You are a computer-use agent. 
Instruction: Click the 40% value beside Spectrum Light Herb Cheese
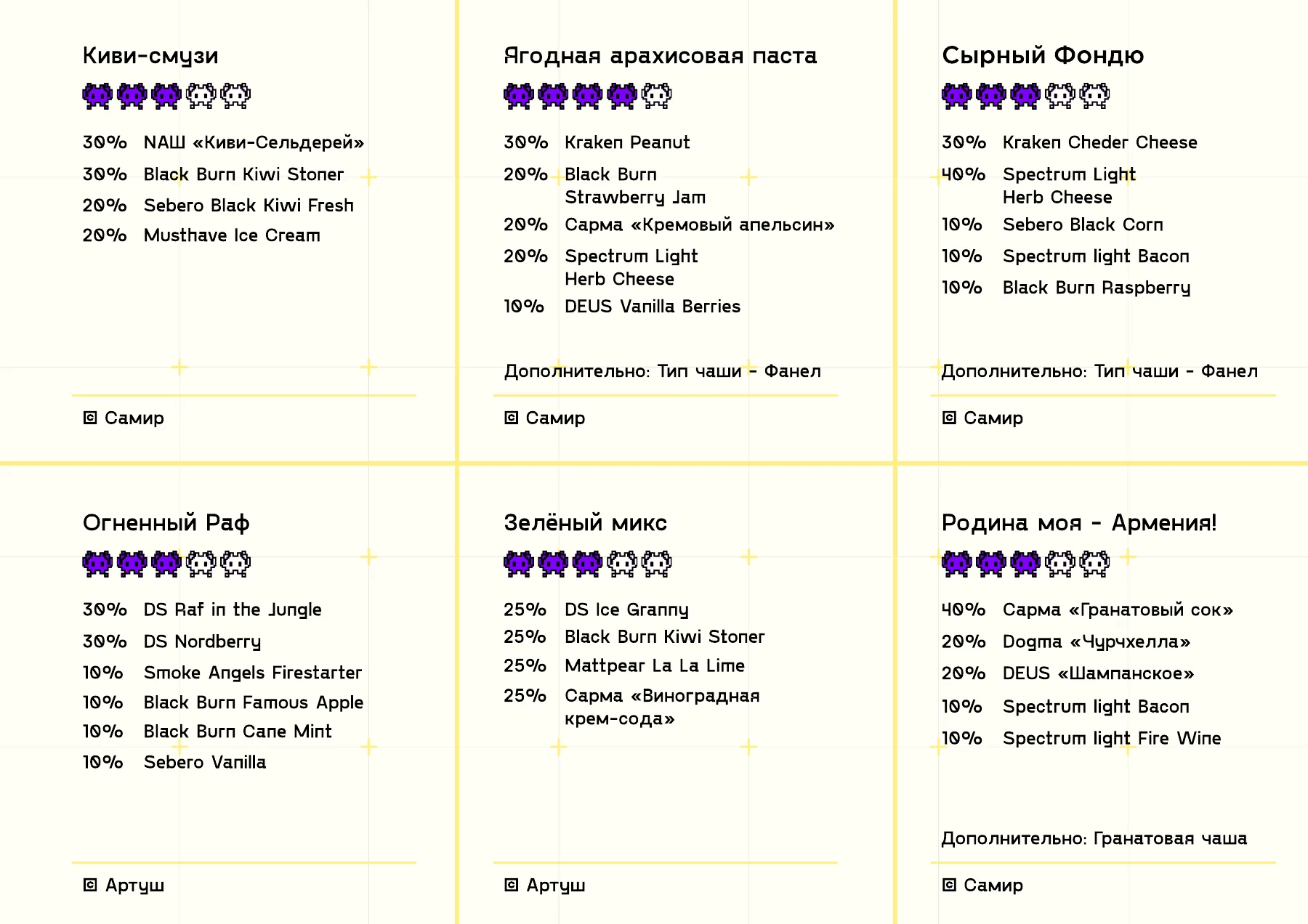click(x=964, y=174)
